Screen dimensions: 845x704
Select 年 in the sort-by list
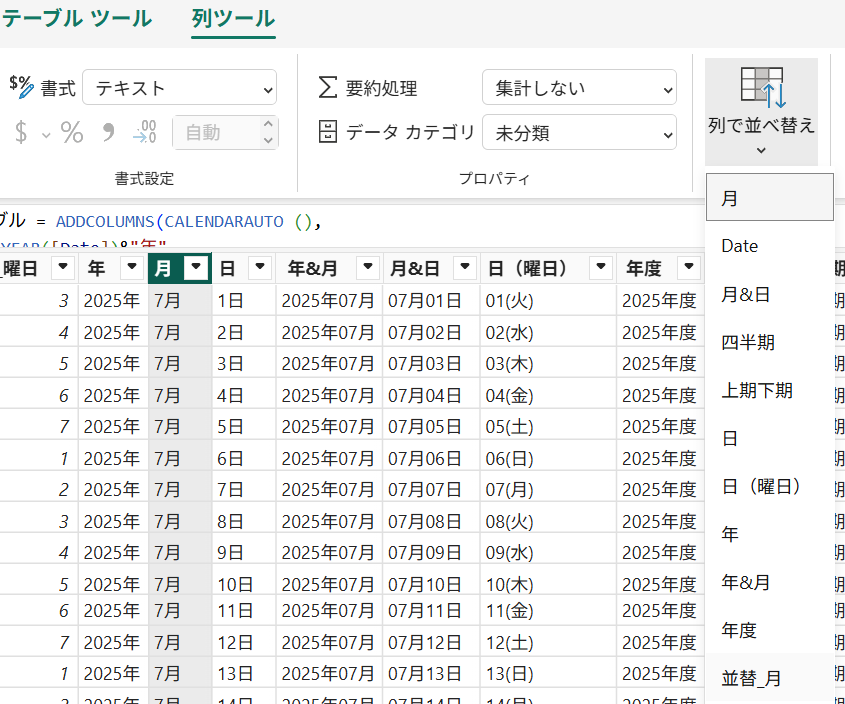(x=770, y=534)
